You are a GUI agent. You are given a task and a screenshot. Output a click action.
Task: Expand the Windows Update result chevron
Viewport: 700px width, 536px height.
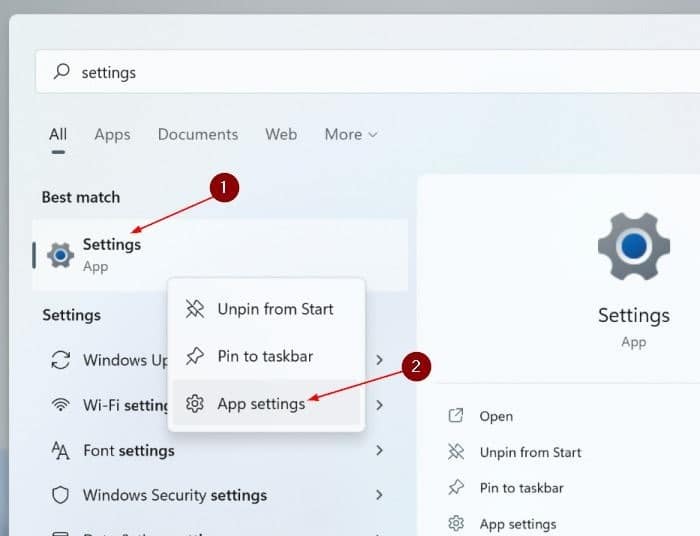coord(379,360)
